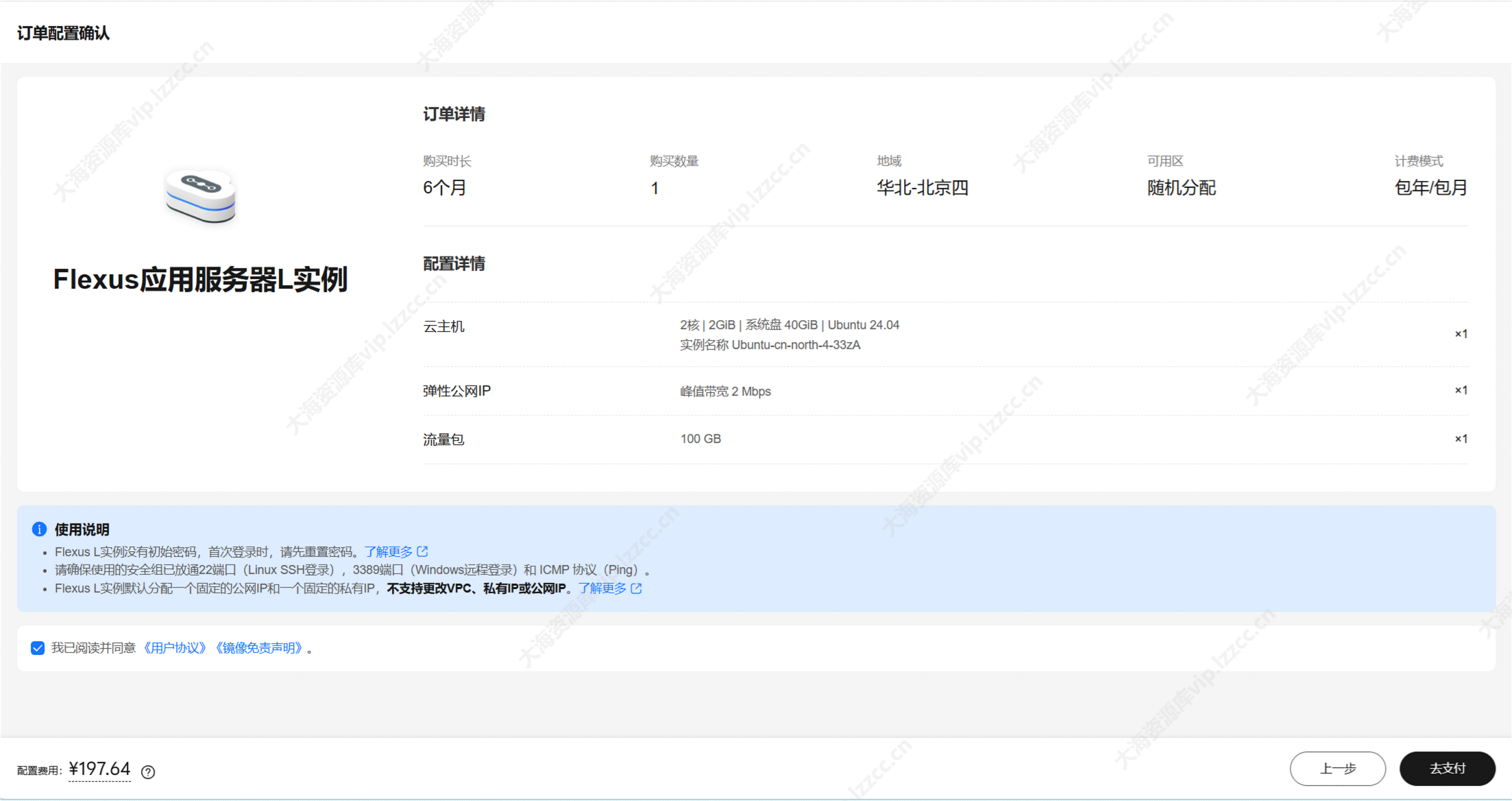Click the 100 GB traffic package value

click(700, 439)
